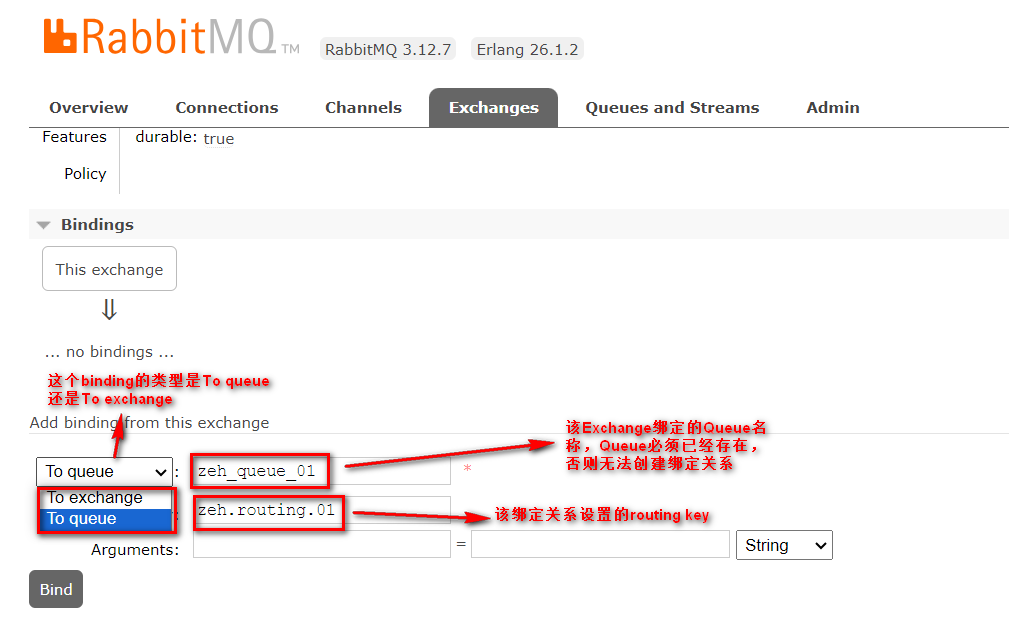1009x624 pixels.
Task: Switch to the Connections tab
Action: point(227,108)
